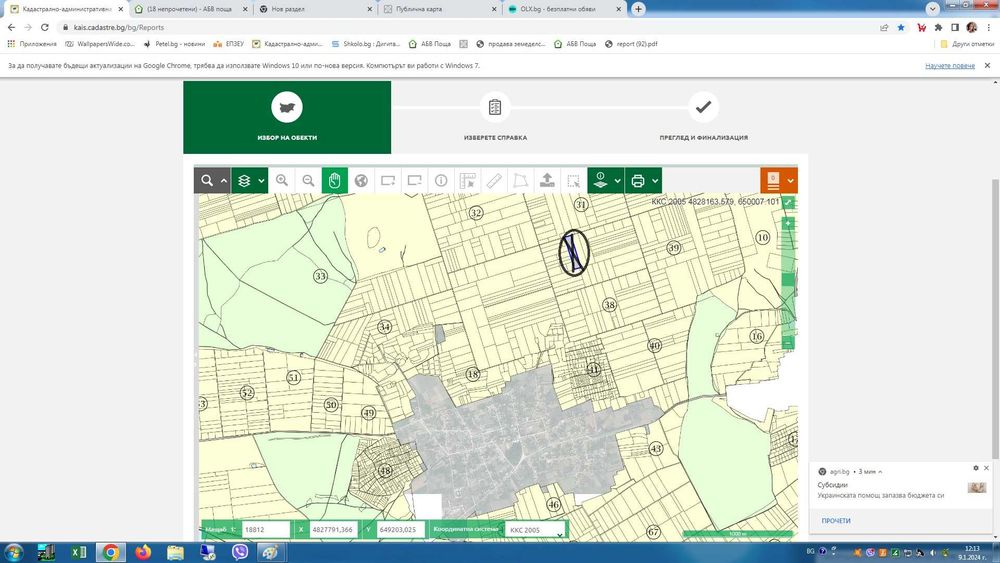Pick the ruler measure distance tool
This screenshot has height=563, width=1000.
pyautogui.click(x=494, y=181)
